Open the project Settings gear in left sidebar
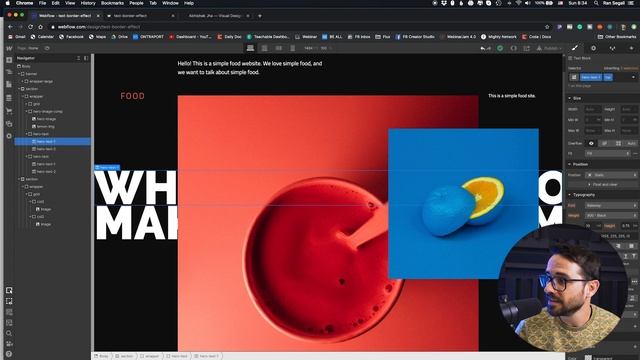Screen dimensions: 640x360 coord(9,136)
